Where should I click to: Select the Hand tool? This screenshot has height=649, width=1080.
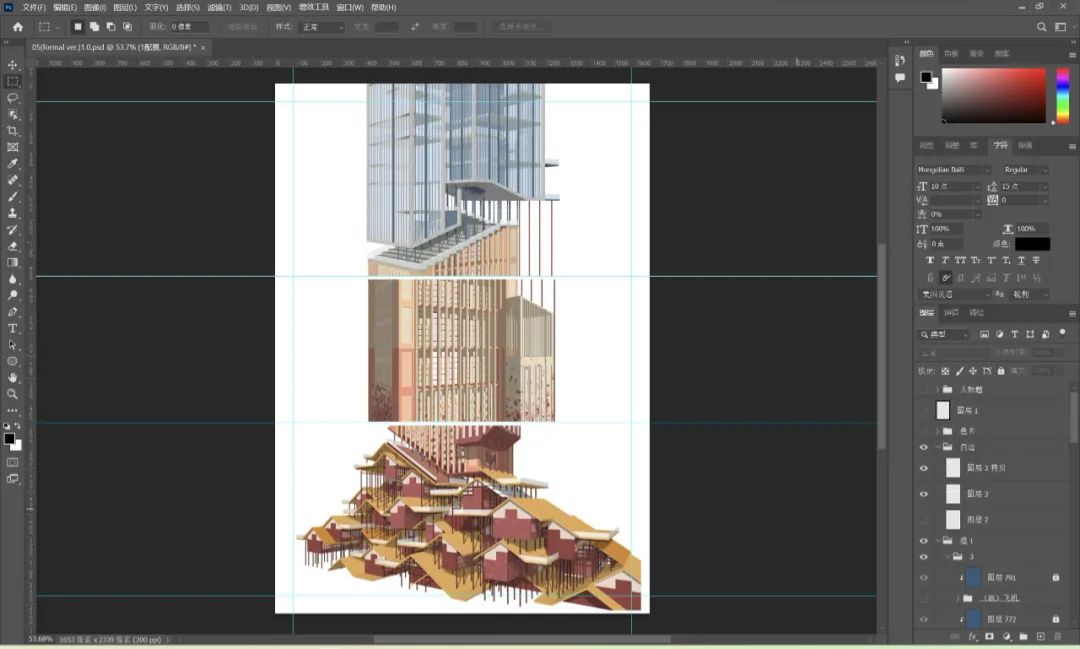click(12, 378)
